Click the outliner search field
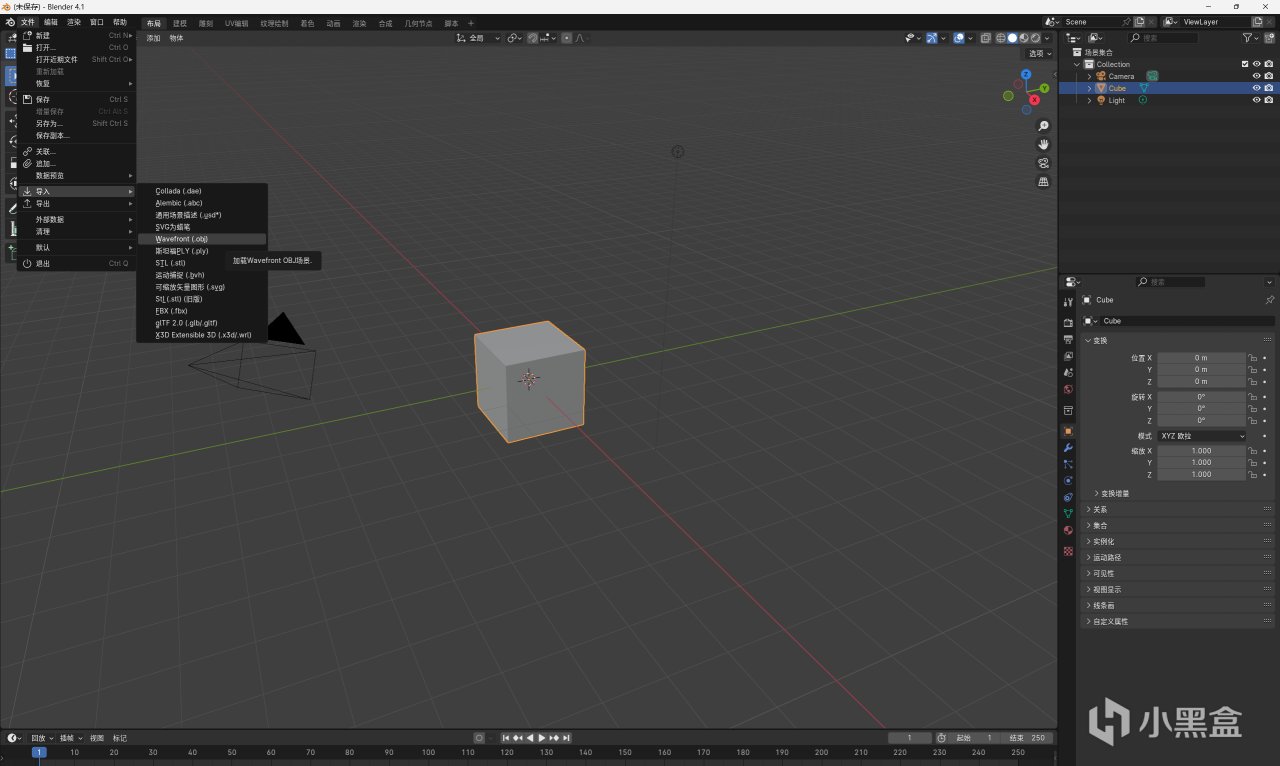Image resolution: width=1280 pixels, height=766 pixels. click(x=1163, y=38)
